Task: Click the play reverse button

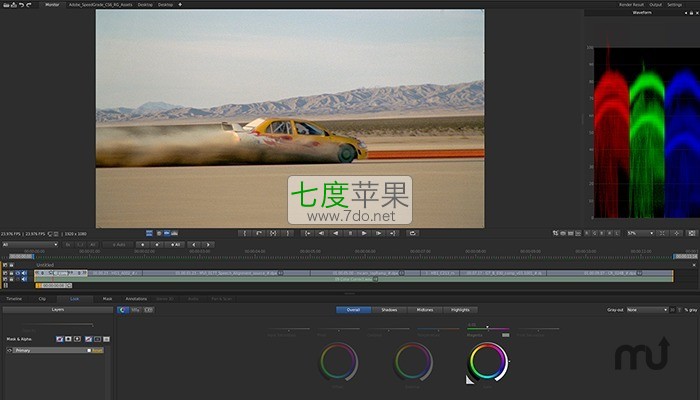Action: click(336, 233)
